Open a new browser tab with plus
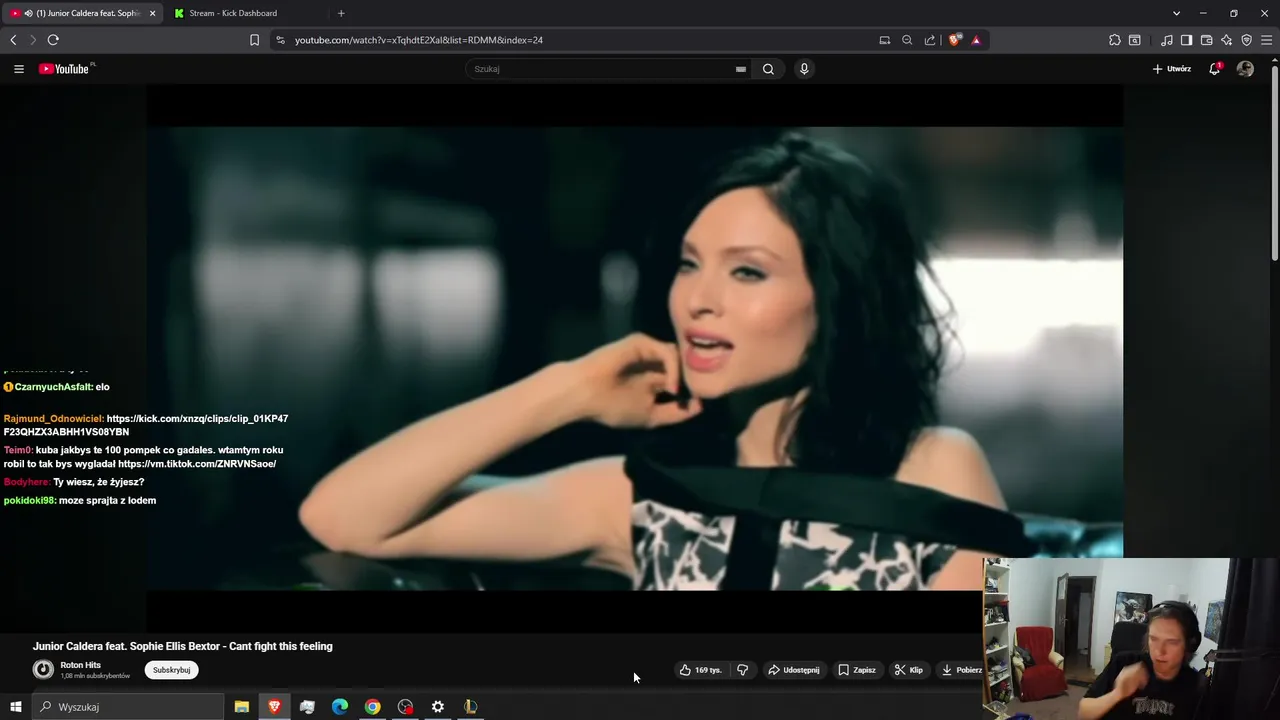This screenshot has height=720, width=1280. click(x=341, y=13)
